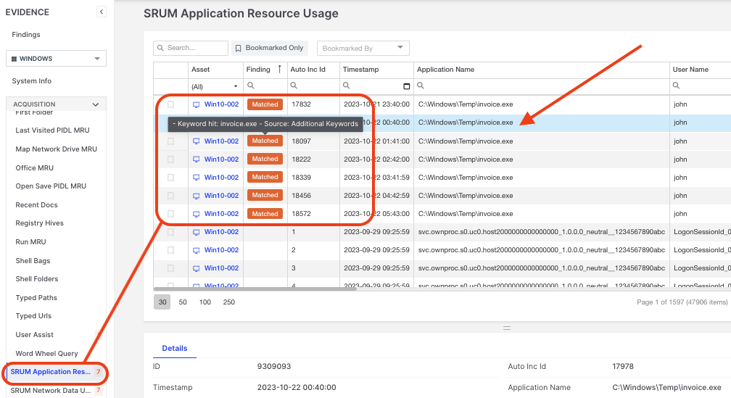The height and width of the screenshot is (398, 731).
Task: Click the bookmark icon in Bookmarked Only
Action: click(x=238, y=48)
